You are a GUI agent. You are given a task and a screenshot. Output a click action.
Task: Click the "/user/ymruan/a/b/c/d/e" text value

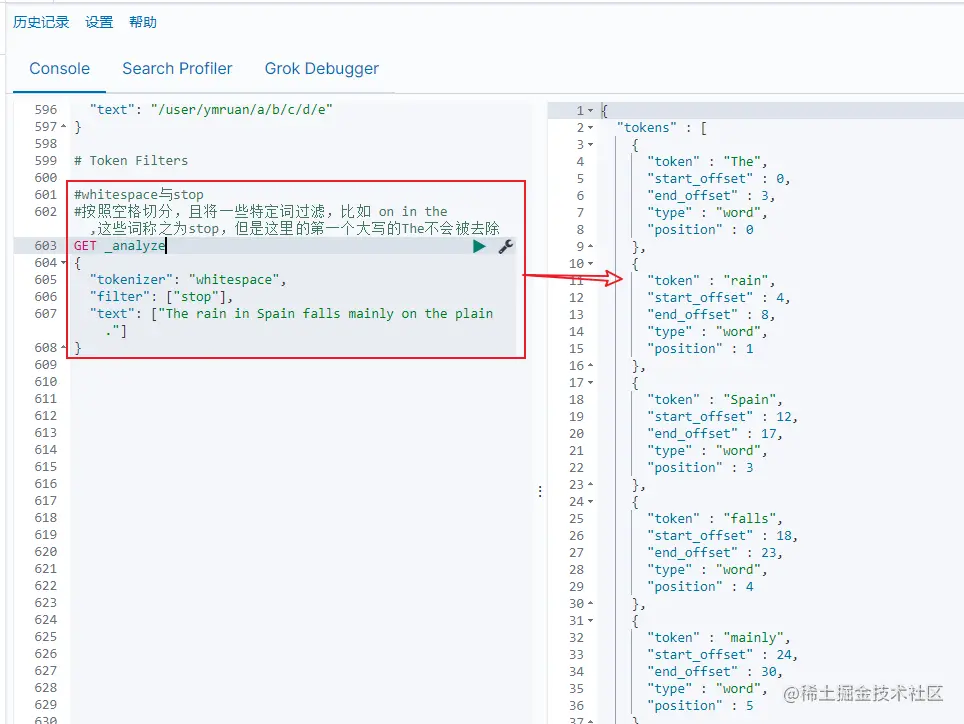[242, 109]
